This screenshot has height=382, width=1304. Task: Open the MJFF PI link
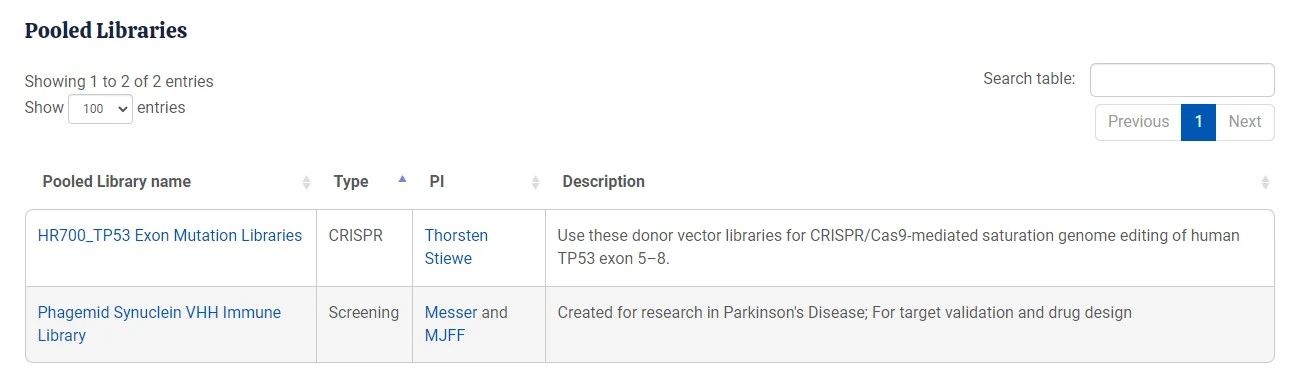click(x=445, y=336)
